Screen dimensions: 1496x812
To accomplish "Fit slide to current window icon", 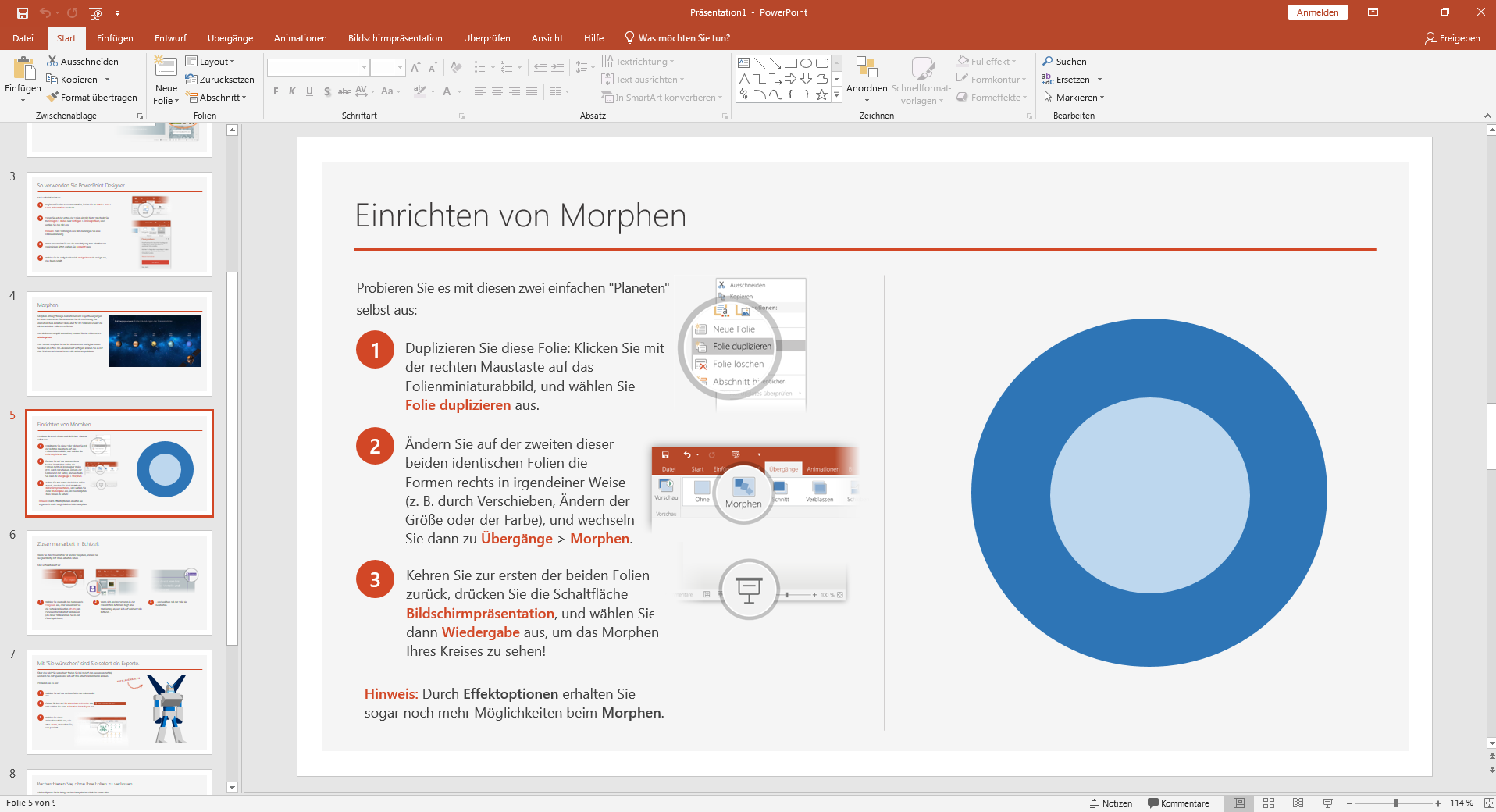I will tap(1488, 803).
